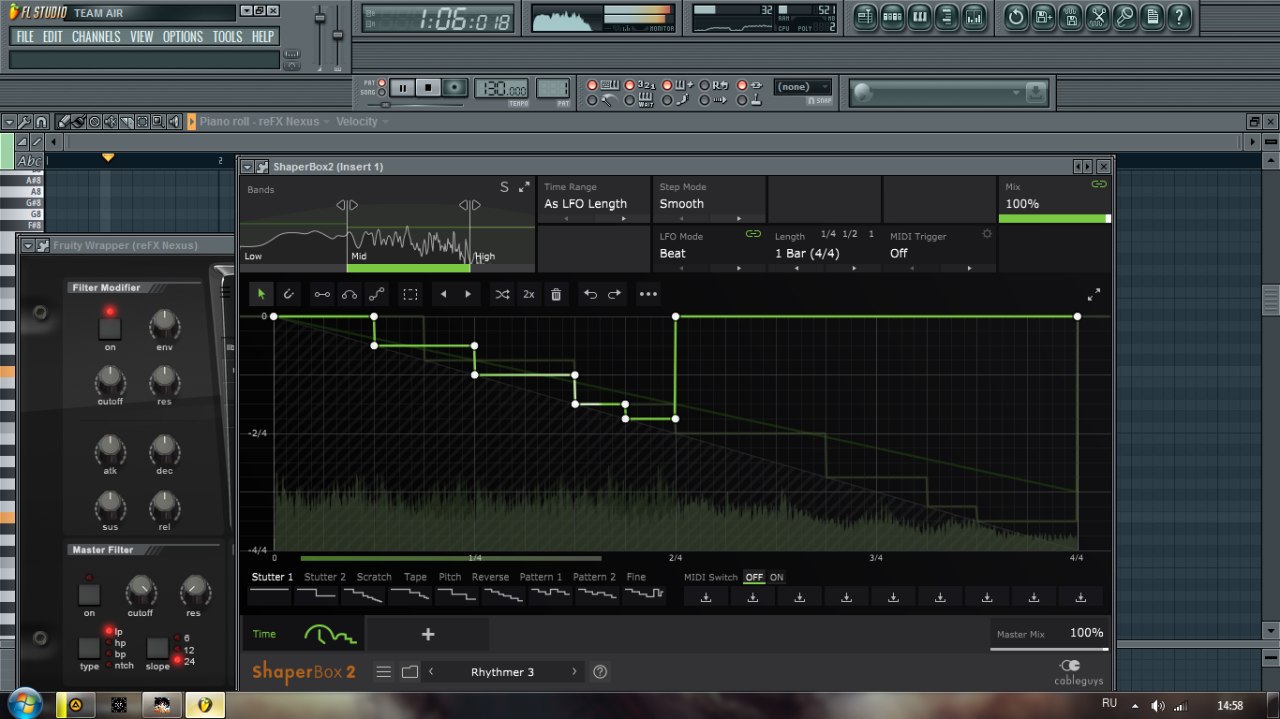
Task: Click the first MIDI Switch download slot
Action: pos(706,597)
